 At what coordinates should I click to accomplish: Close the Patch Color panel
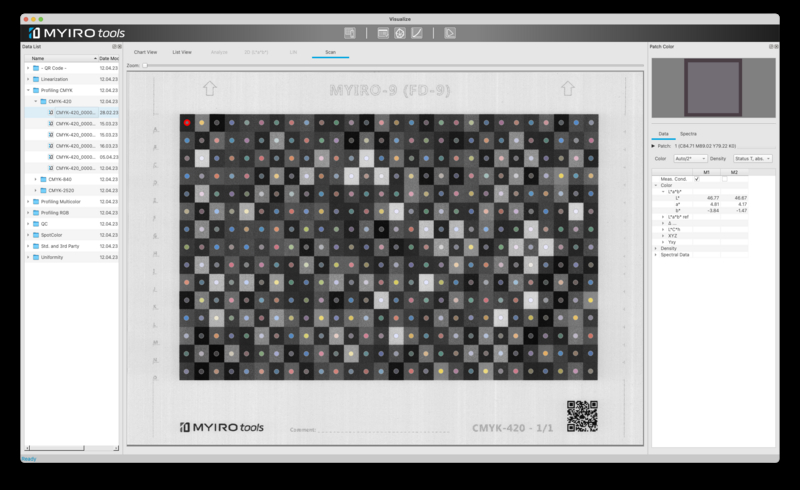(x=776, y=46)
